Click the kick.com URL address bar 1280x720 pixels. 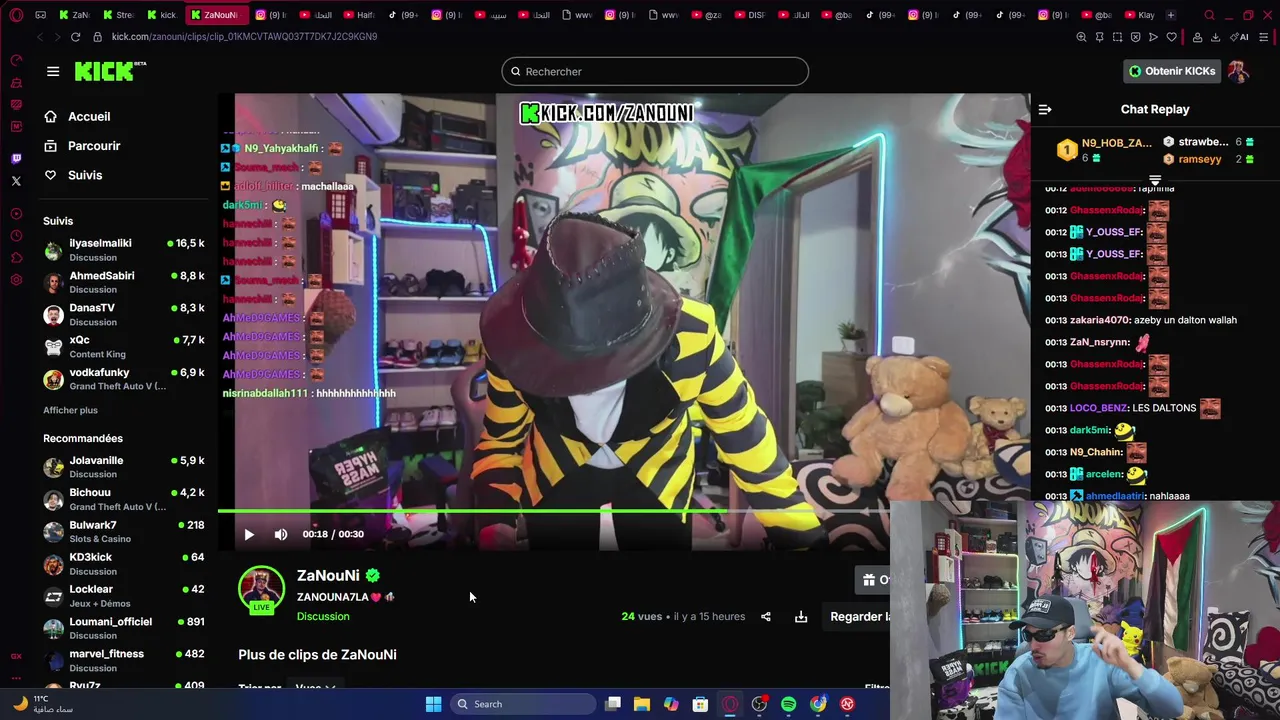pos(244,37)
